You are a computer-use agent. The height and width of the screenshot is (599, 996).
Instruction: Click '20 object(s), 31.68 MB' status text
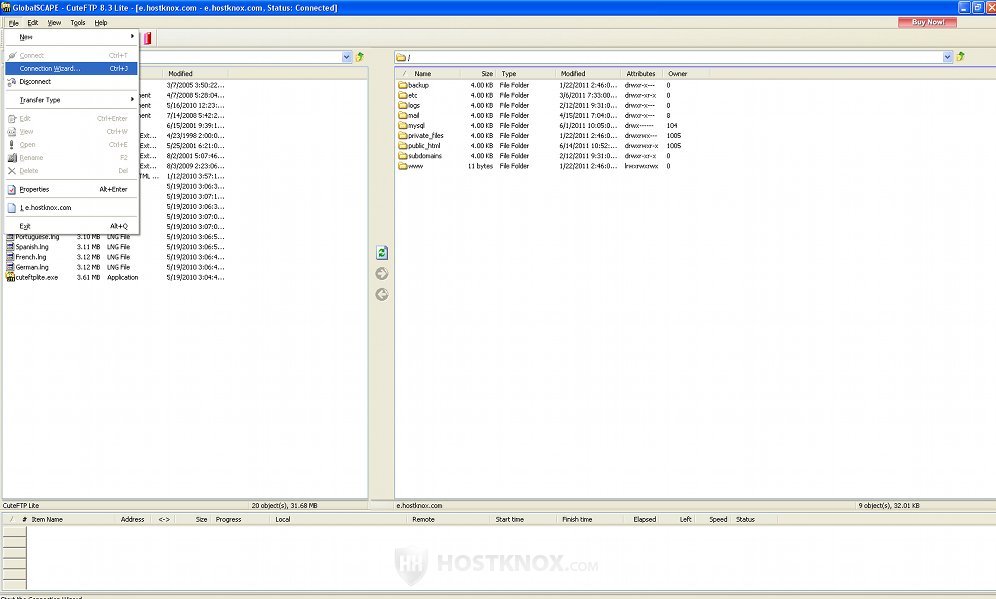(285, 506)
